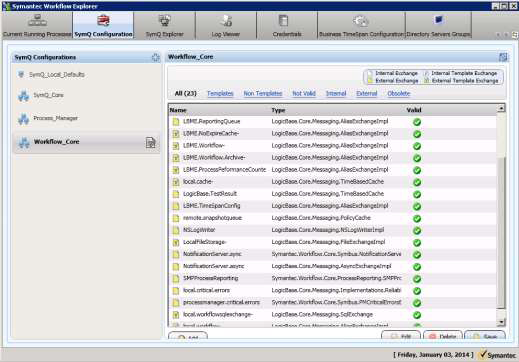
Task: Open the Credentials tab
Action: click(287, 26)
